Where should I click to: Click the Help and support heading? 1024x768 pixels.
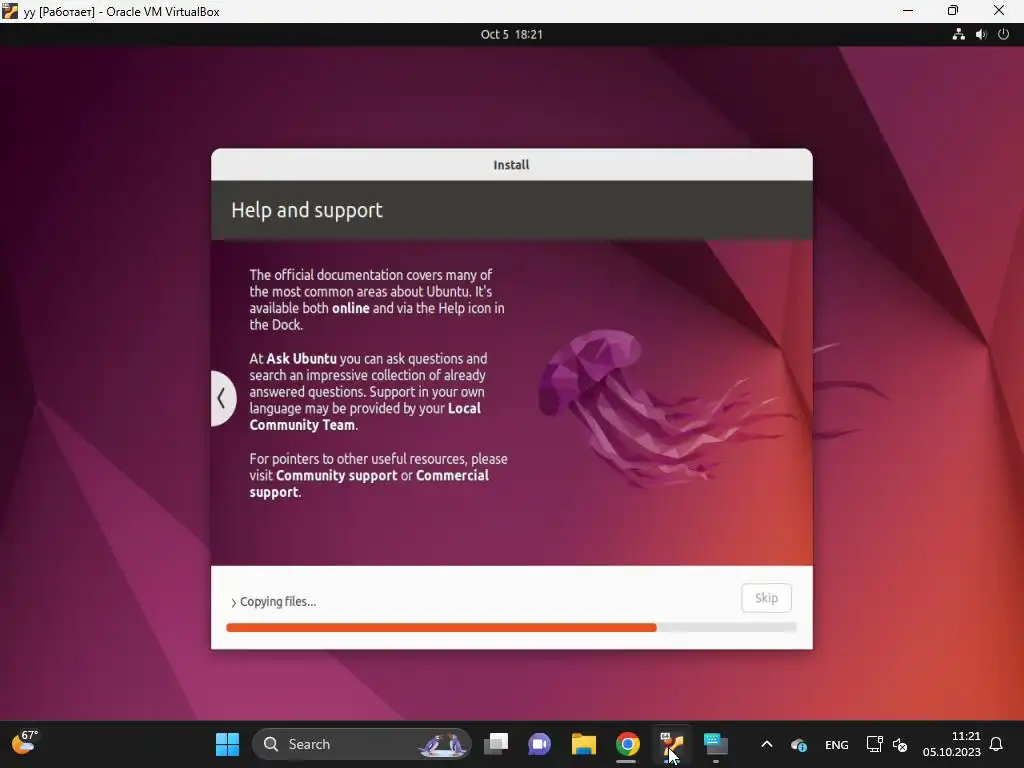(x=307, y=210)
